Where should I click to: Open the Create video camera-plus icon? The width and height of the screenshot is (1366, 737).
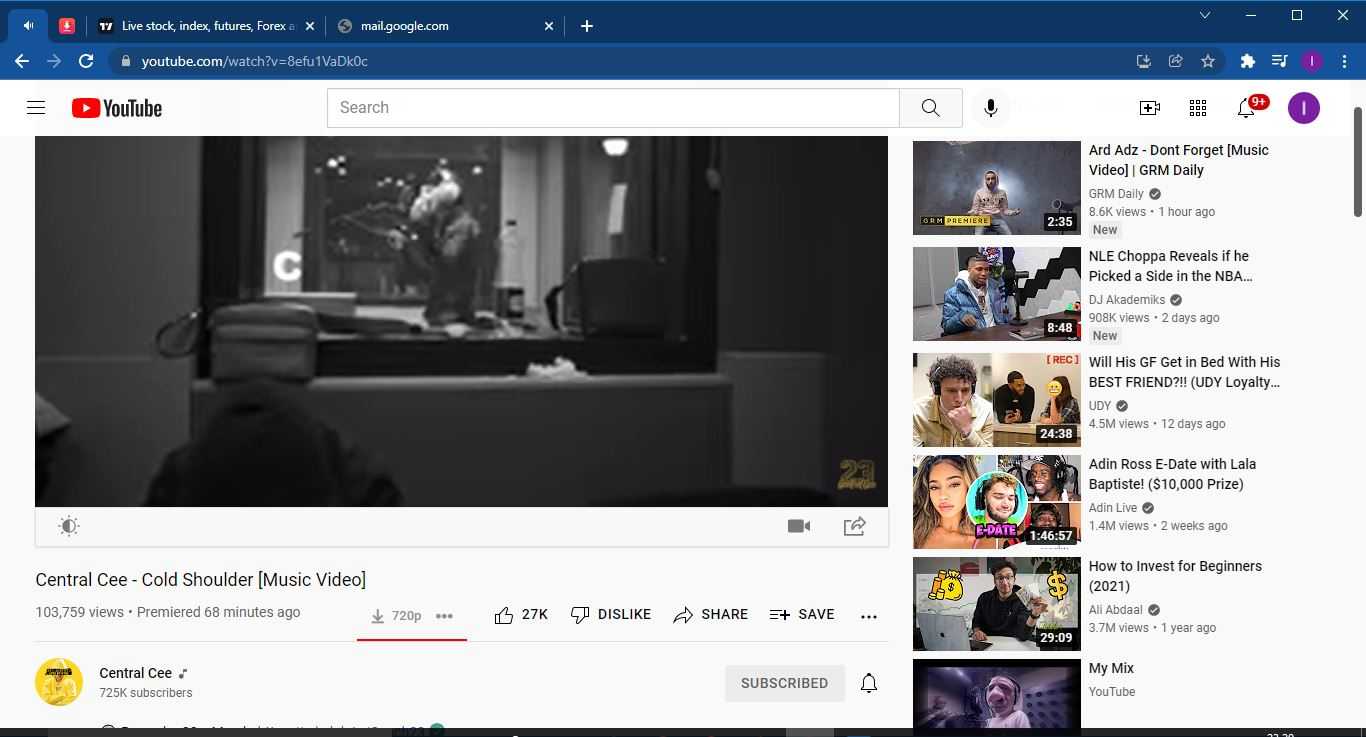[x=1150, y=108]
